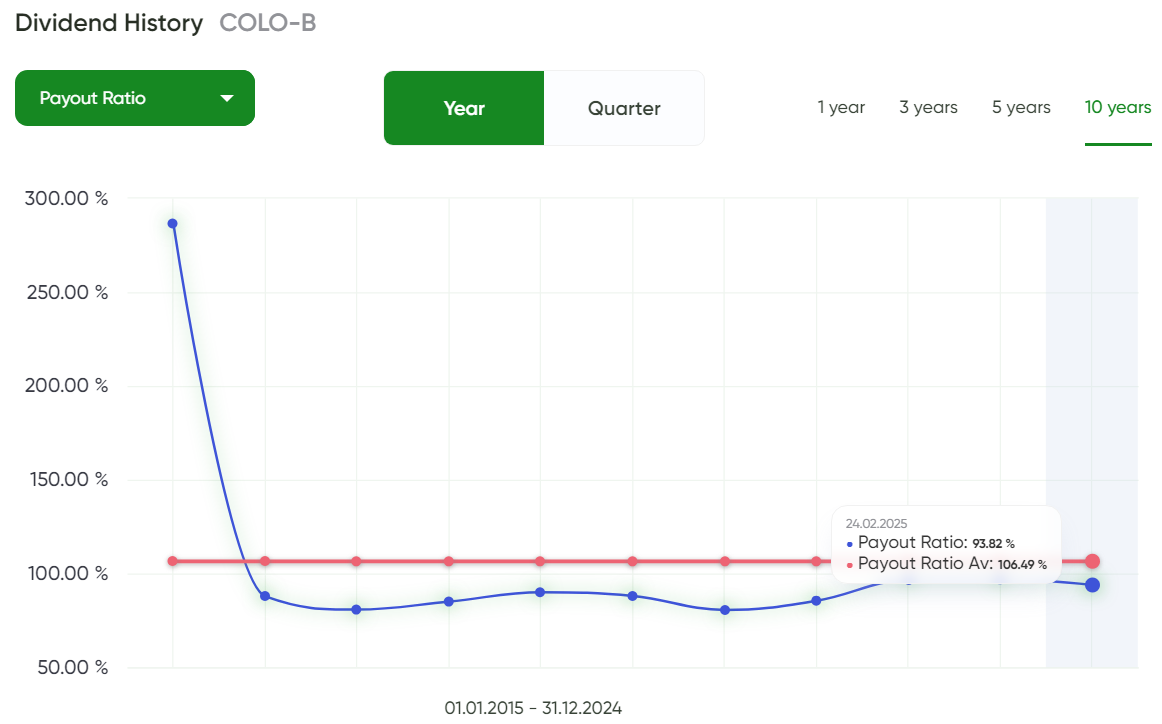Click the 150.00 % axis label
This screenshot has height=724, width=1162.
[69, 480]
